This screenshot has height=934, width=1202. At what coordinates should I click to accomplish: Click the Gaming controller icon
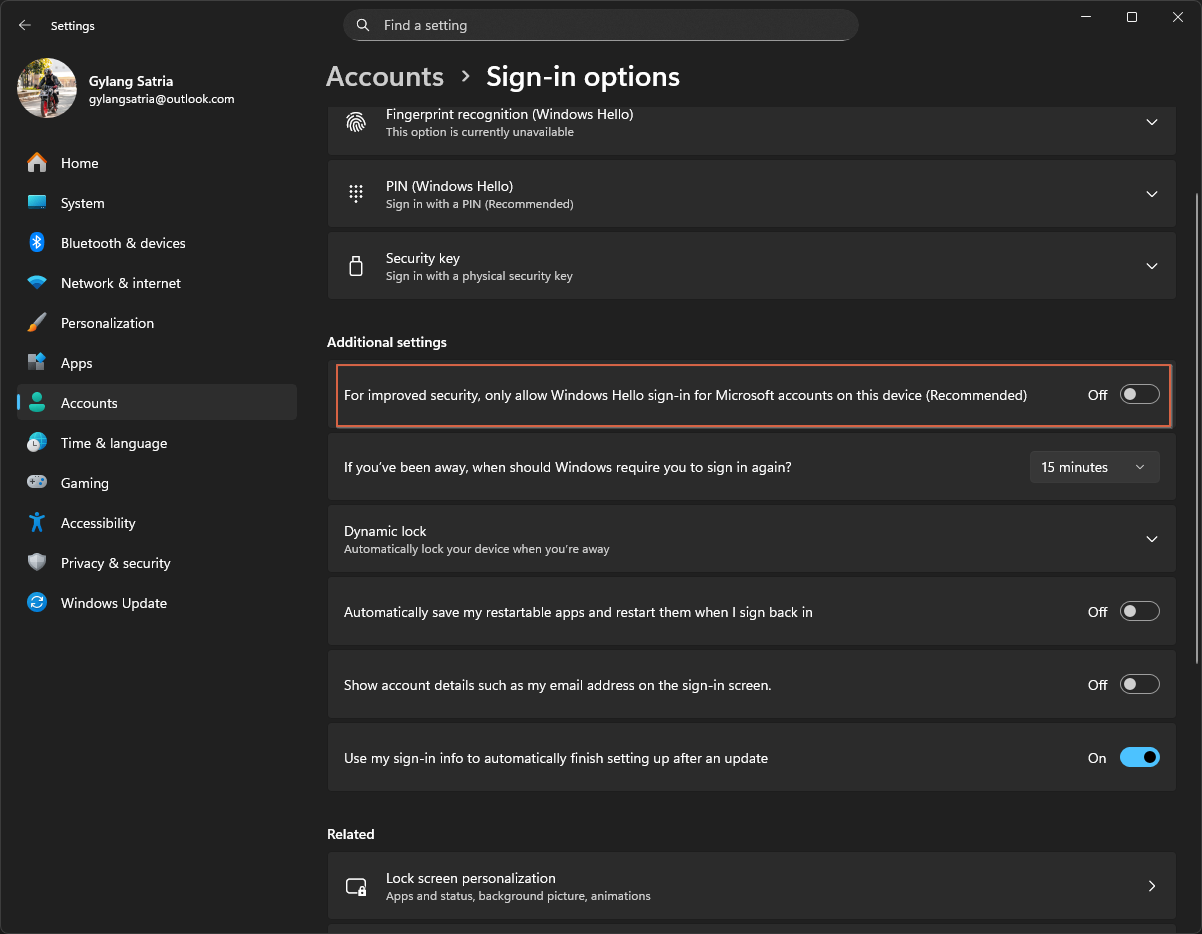click(37, 483)
